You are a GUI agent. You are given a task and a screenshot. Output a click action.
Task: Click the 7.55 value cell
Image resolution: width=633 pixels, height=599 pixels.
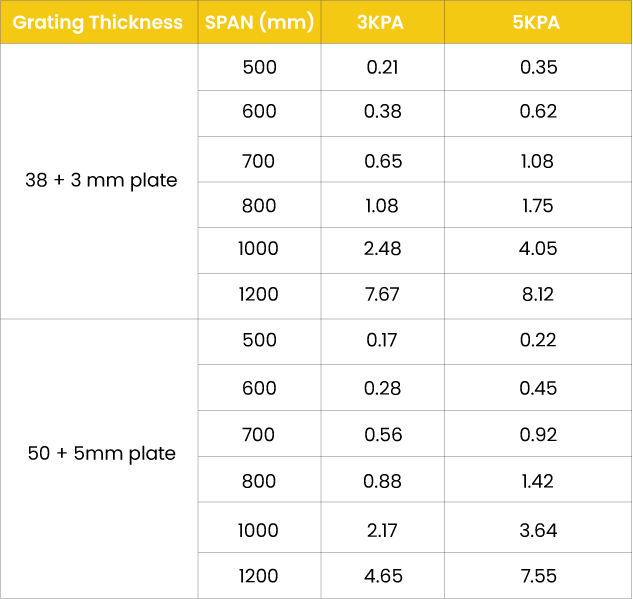point(538,576)
